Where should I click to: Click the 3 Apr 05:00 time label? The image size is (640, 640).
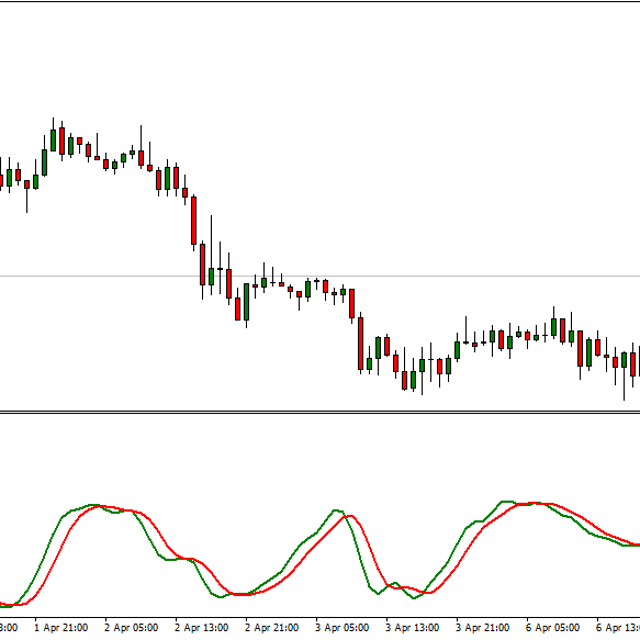343,628
